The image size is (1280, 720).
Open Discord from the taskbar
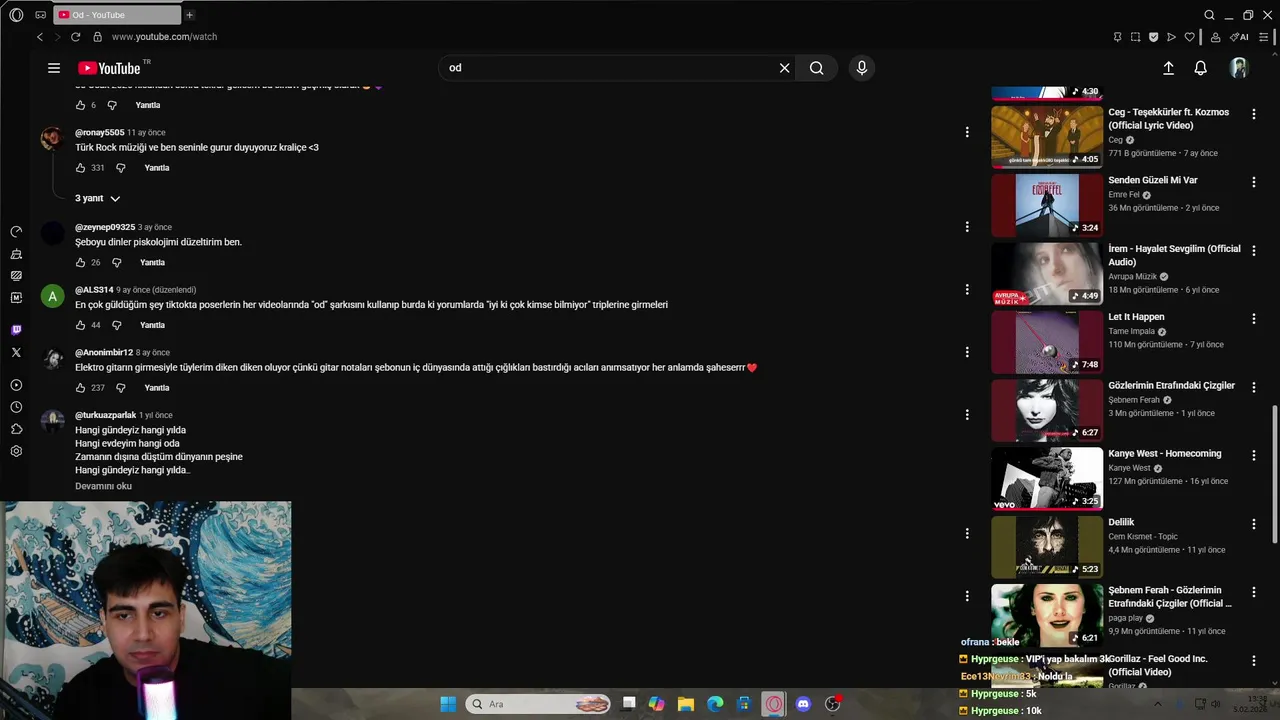[x=803, y=704]
